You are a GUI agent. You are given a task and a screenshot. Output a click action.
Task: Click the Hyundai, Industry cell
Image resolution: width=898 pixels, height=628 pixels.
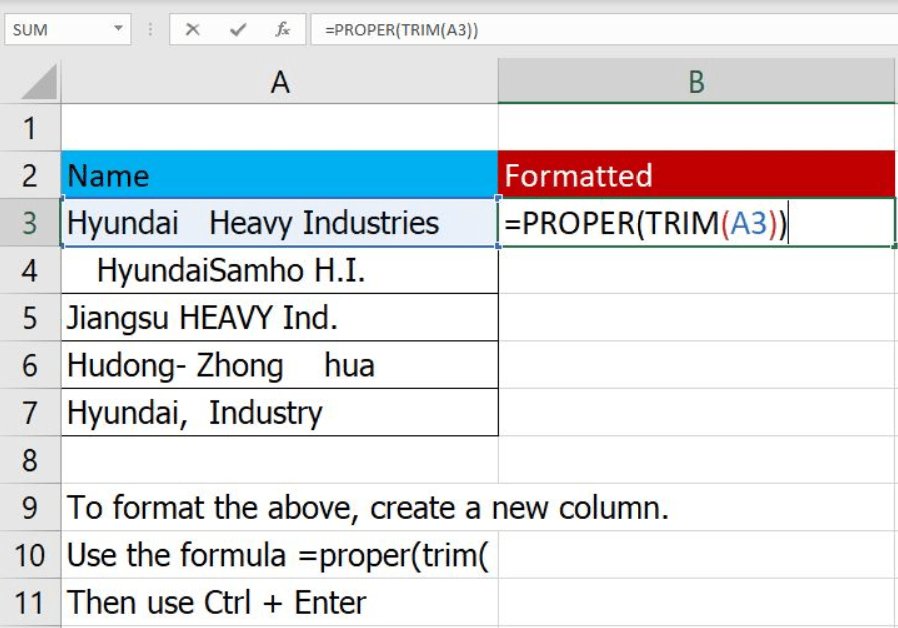coord(280,412)
